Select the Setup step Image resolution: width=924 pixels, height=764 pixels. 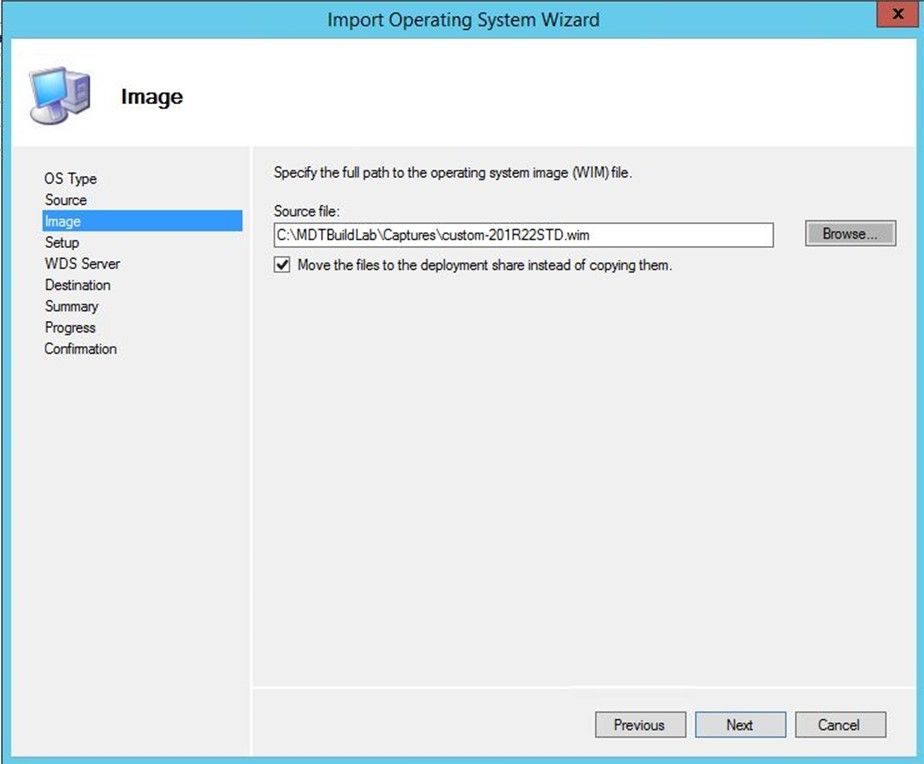[62, 242]
